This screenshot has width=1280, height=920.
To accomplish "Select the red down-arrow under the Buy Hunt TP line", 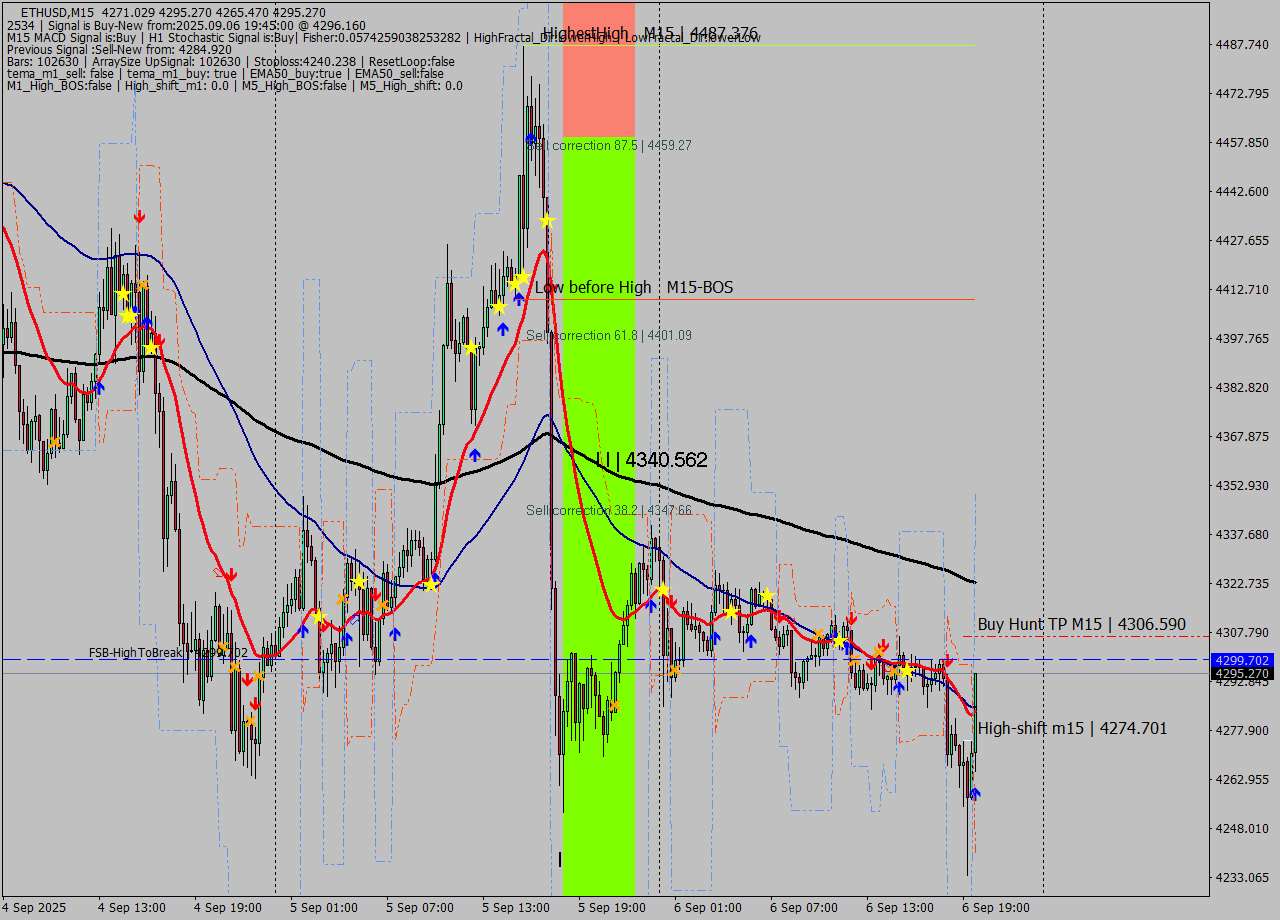I will coord(948,661).
